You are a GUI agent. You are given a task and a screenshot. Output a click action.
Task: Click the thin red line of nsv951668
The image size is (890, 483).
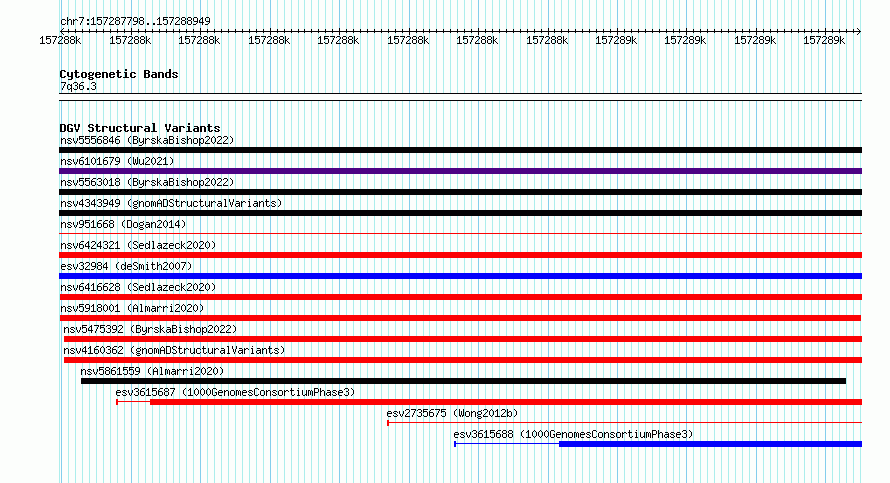pyautogui.click(x=460, y=233)
